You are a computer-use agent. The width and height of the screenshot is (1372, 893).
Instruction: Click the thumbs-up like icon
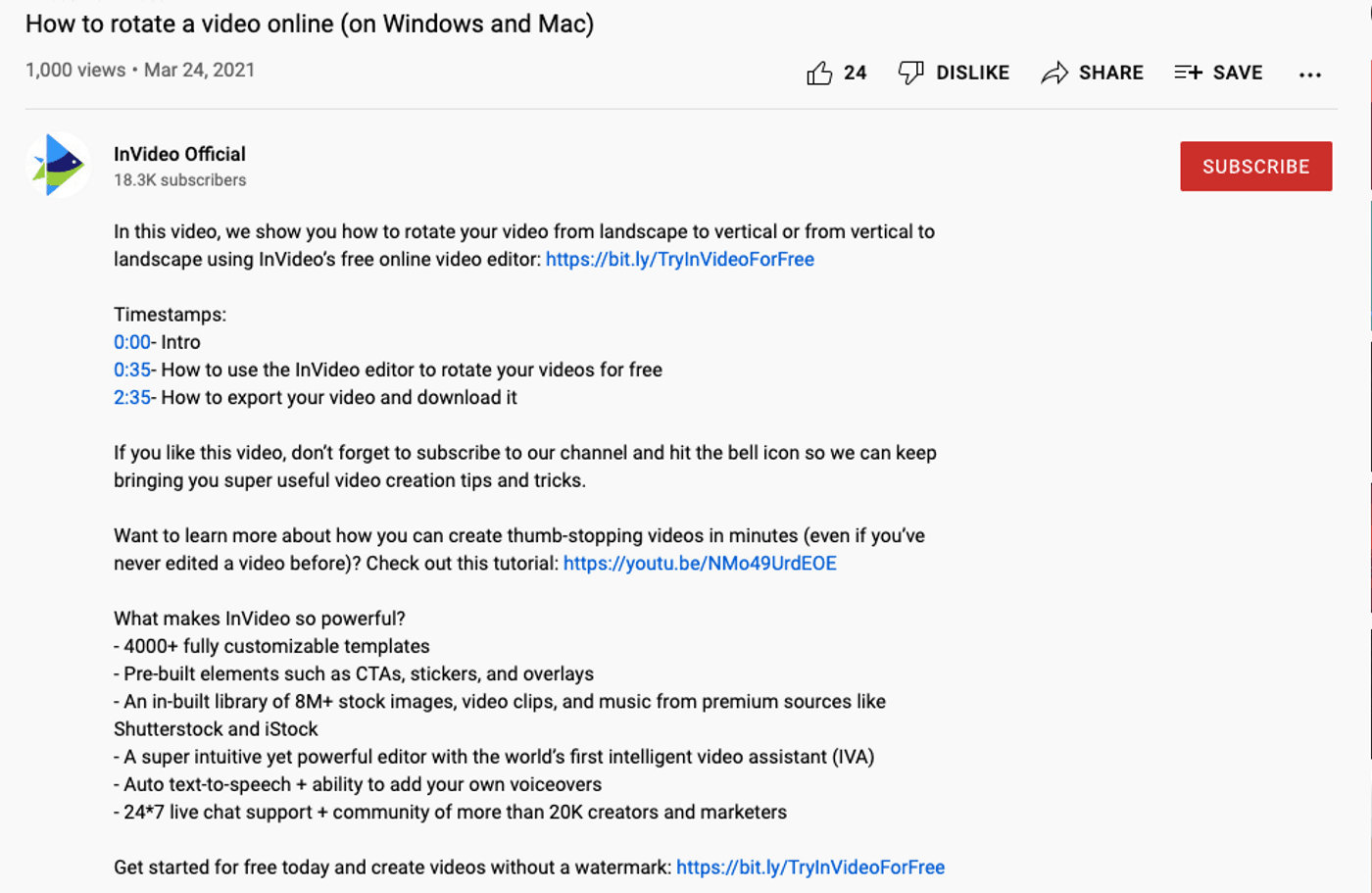coord(819,73)
